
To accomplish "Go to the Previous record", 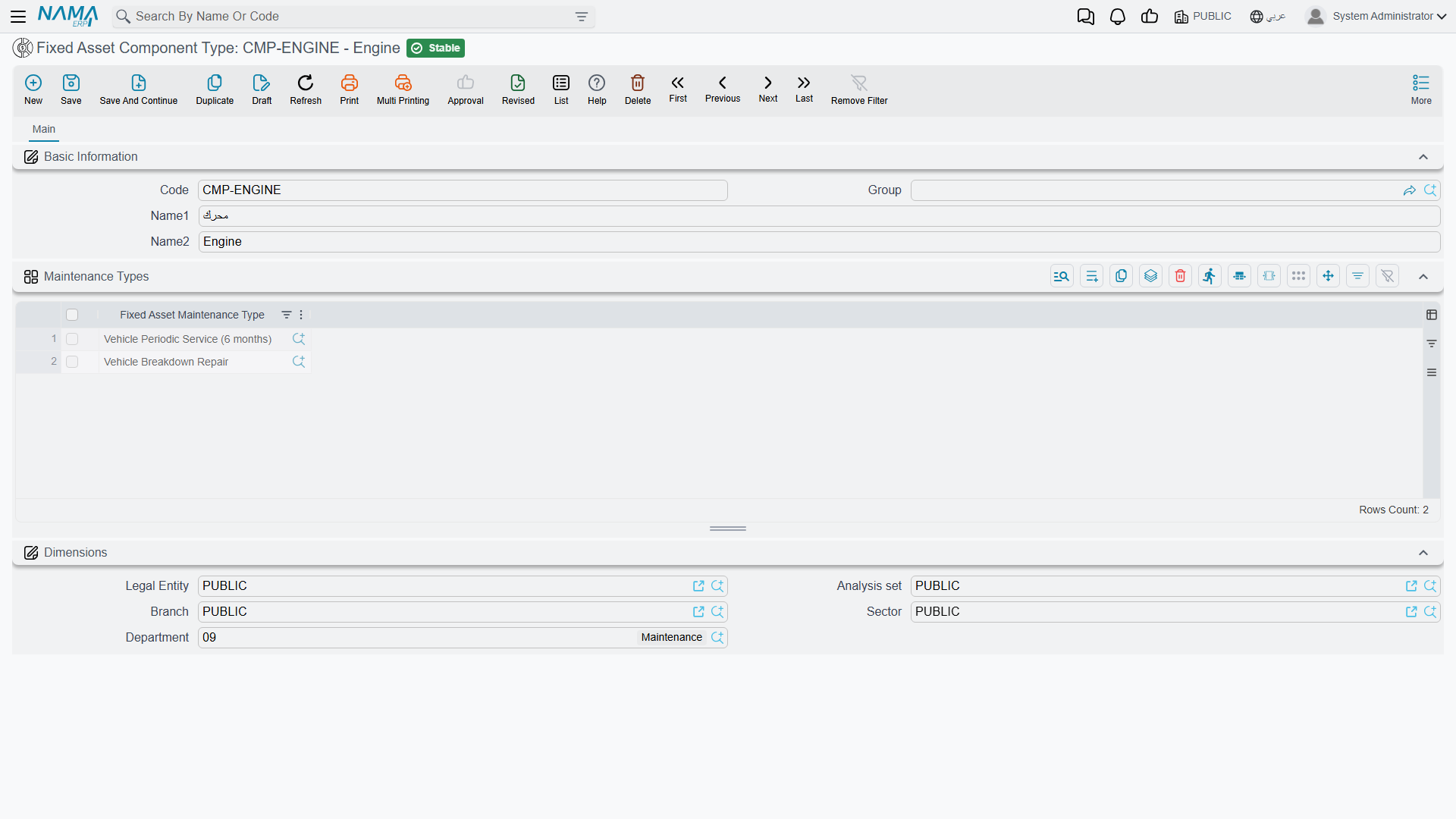I will 723,89.
